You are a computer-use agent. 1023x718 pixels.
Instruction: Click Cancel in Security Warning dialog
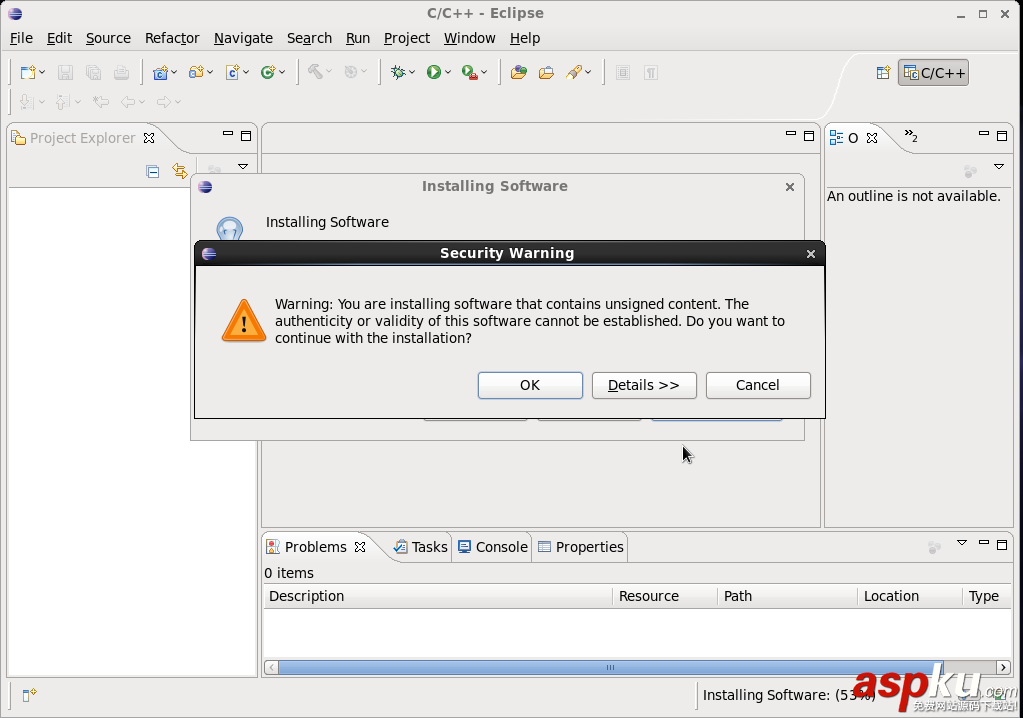pos(758,385)
